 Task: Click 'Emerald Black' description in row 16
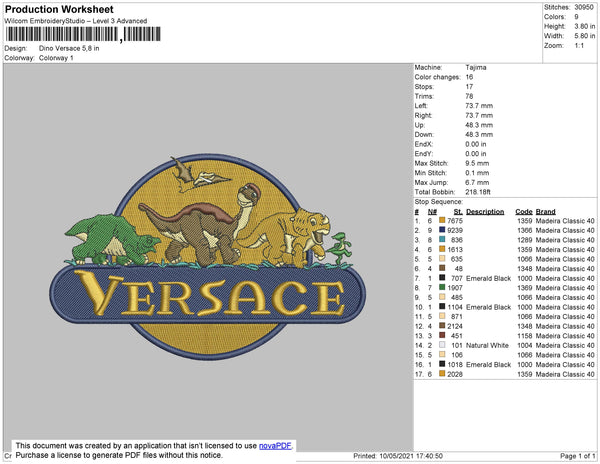488,364
